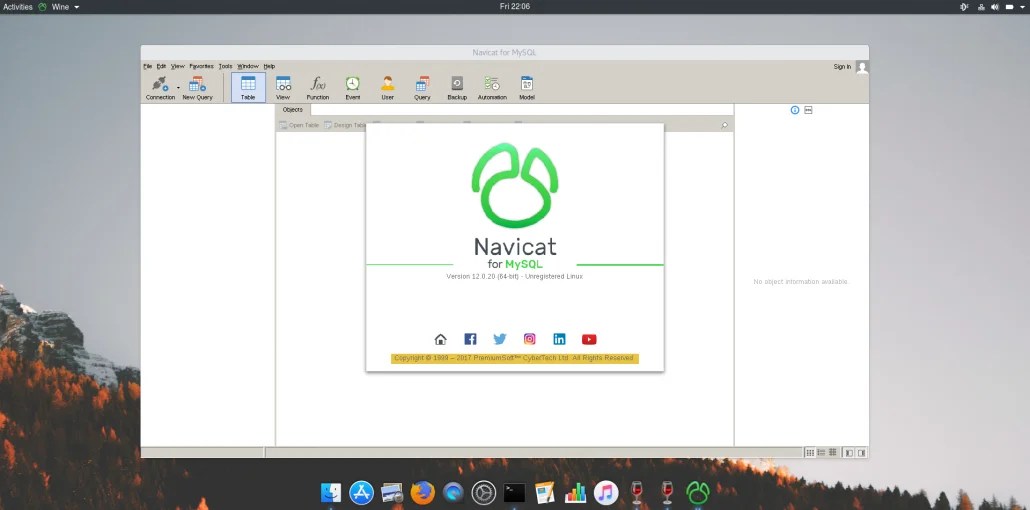Screen dimensions: 1030x510
Task: Click the Navicat icon in dock
Action: click(698, 492)
